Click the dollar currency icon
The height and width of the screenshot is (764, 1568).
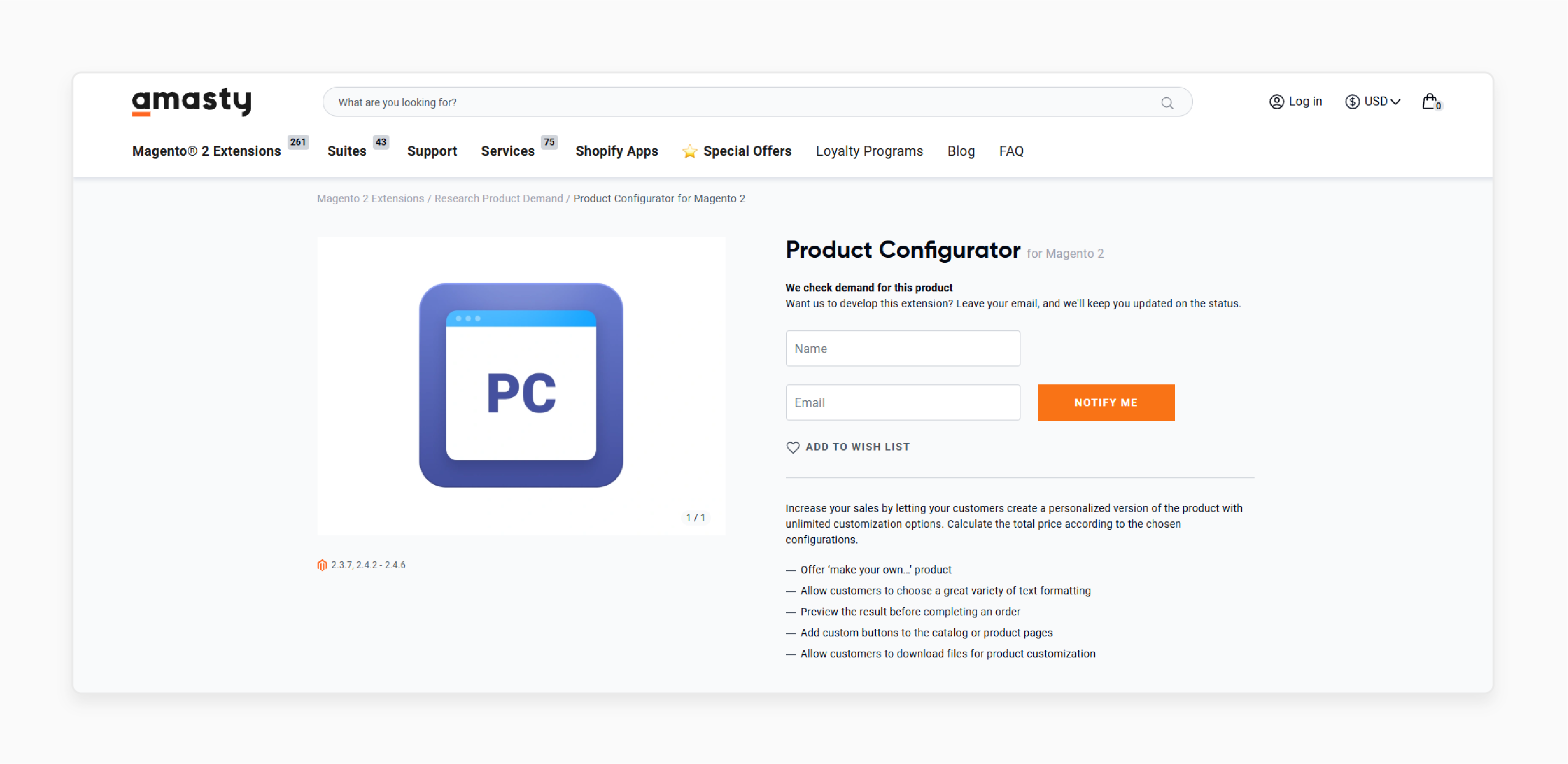click(1353, 102)
